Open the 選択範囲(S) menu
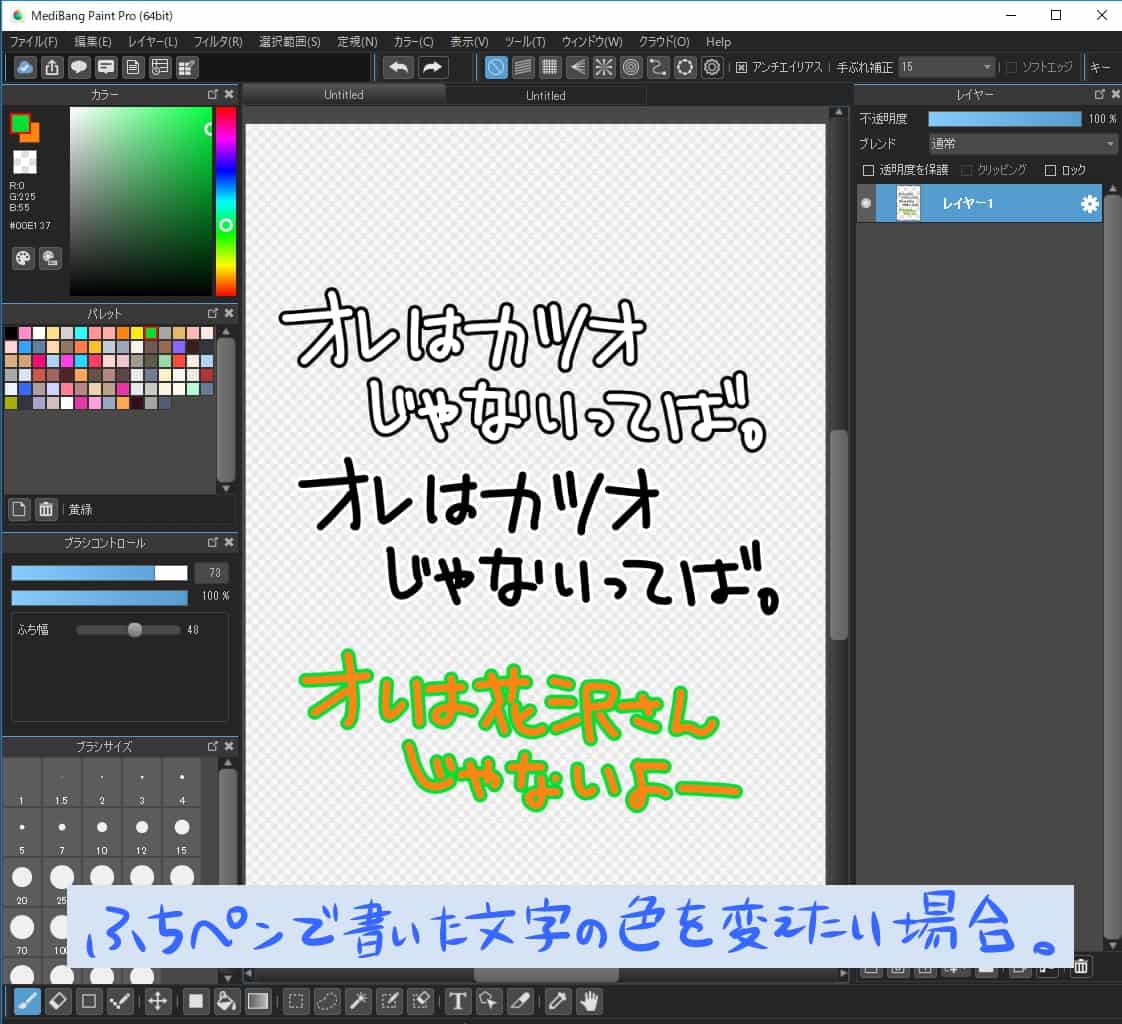Viewport: 1122px width, 1024px height. (x=290, y=42)
